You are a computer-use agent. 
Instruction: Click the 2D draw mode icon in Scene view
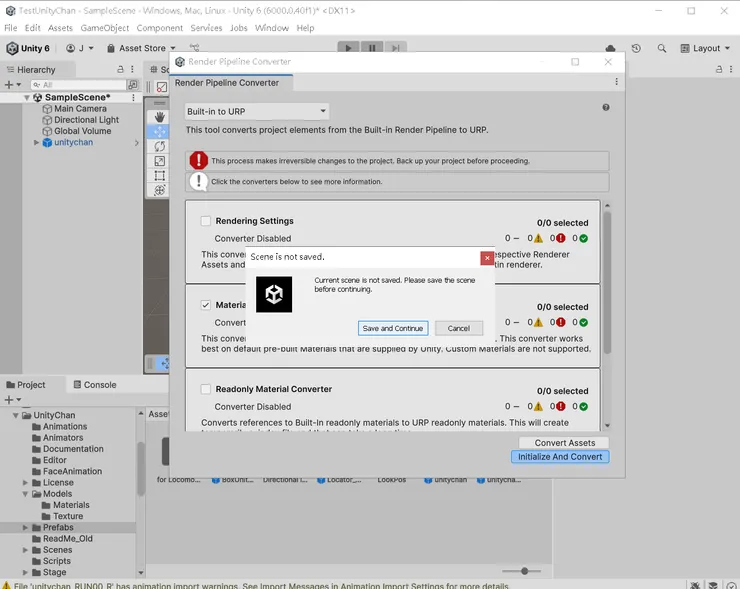[161, 87]
